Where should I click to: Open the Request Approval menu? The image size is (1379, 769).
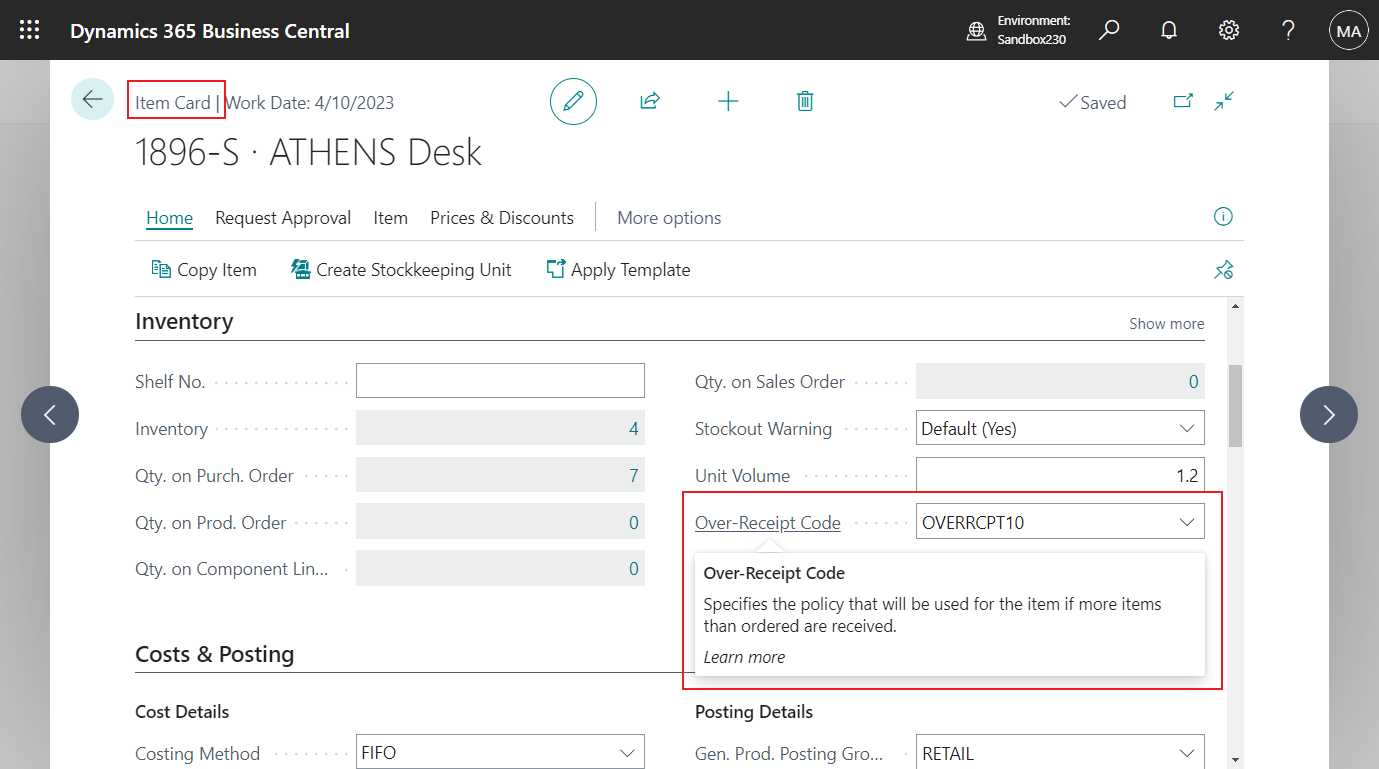(283, 218)
